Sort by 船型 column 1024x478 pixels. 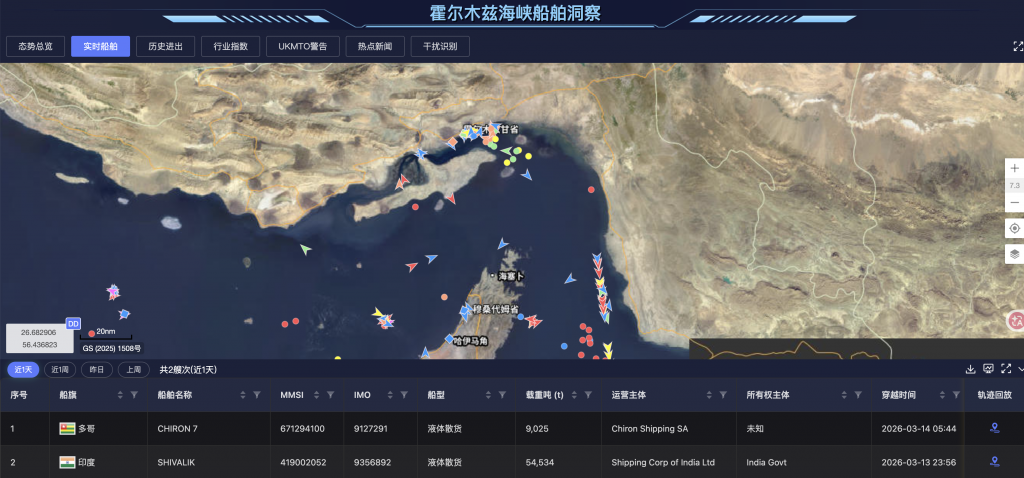[x=488, y=395]
